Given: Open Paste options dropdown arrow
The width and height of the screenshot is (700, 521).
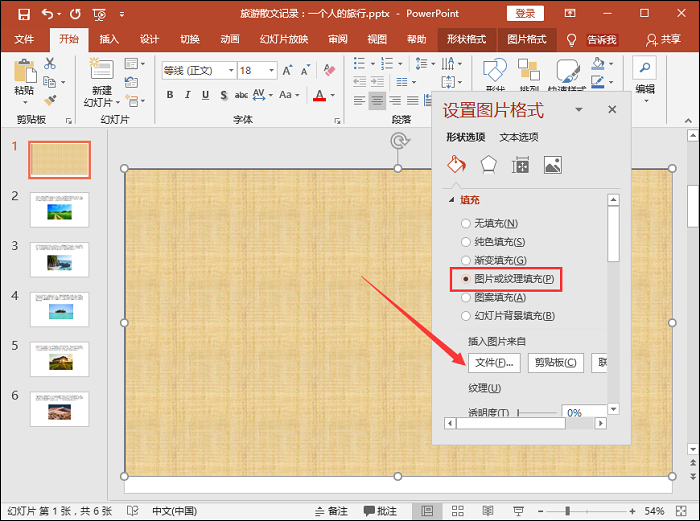Looking at the screenshot, I should pyautogui.click(x=25, y=102).
